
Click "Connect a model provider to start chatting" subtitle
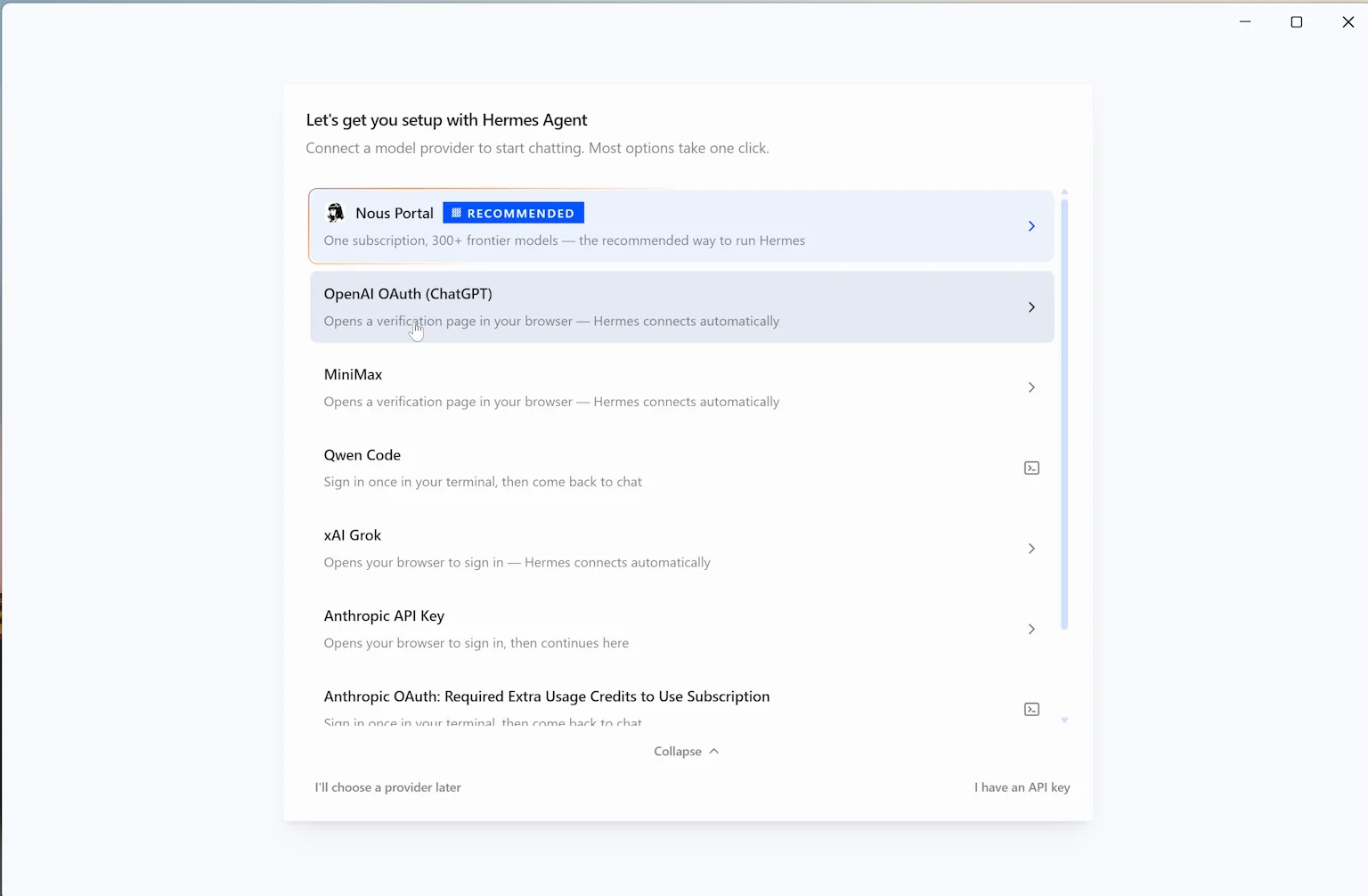pyautogui.click(x=537, y=148)
